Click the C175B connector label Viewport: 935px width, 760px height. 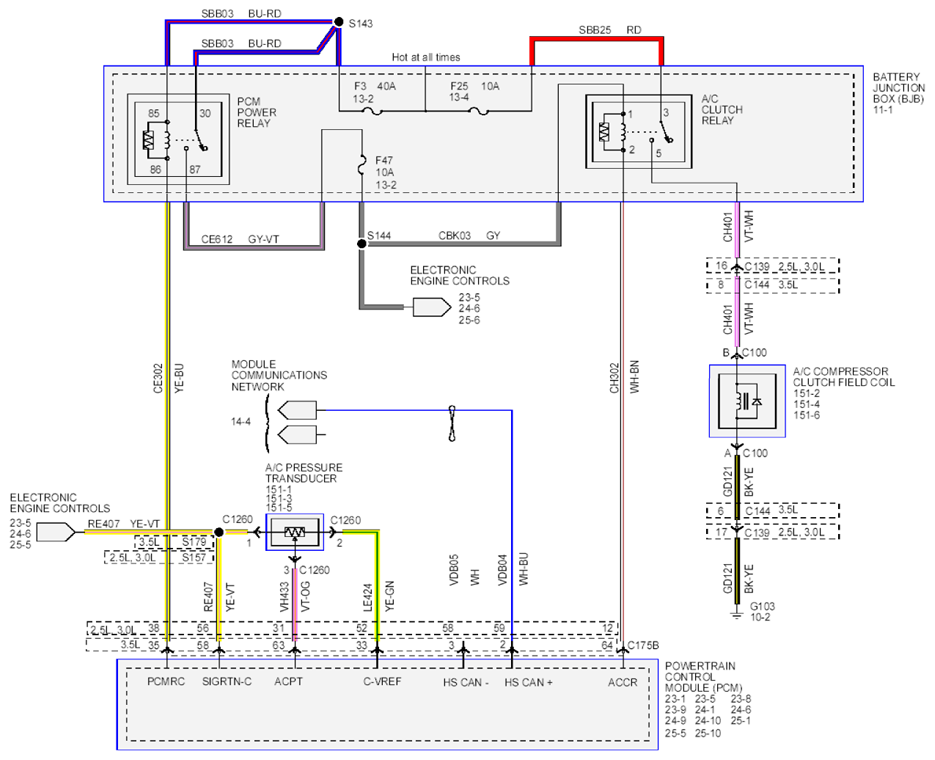643,646
